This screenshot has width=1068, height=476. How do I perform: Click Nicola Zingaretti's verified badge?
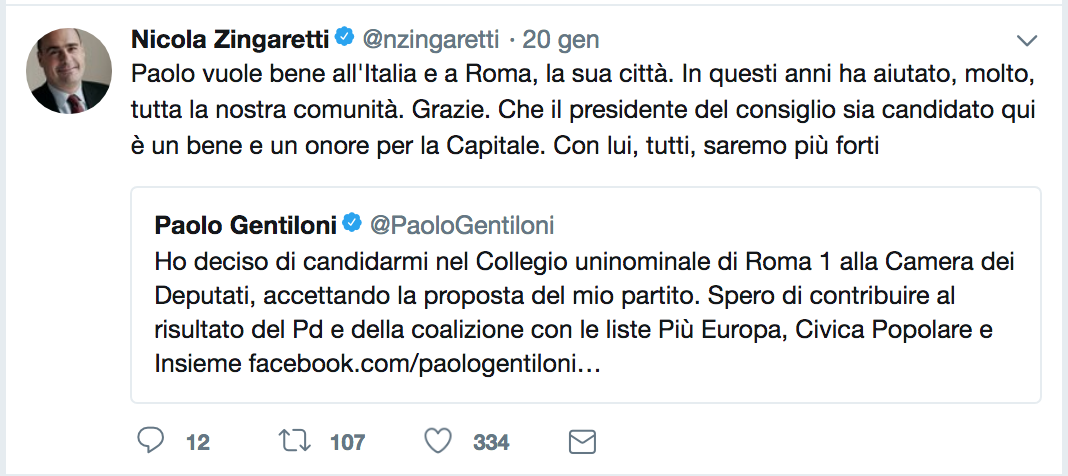pyautogui.click(x=342, y=39)
